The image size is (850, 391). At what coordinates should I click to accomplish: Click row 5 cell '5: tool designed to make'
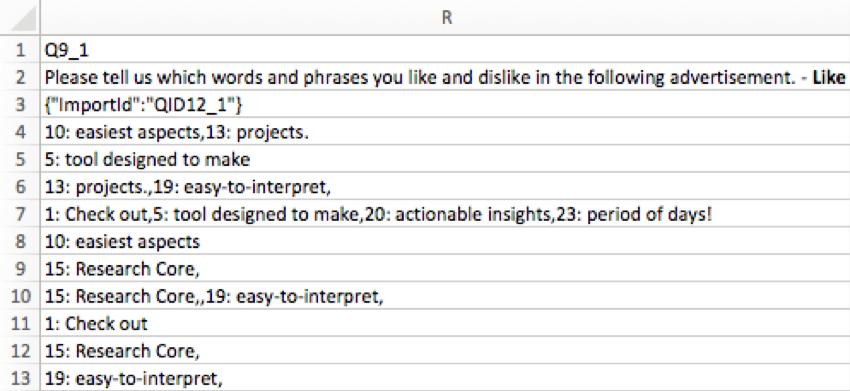click(446, 159)
